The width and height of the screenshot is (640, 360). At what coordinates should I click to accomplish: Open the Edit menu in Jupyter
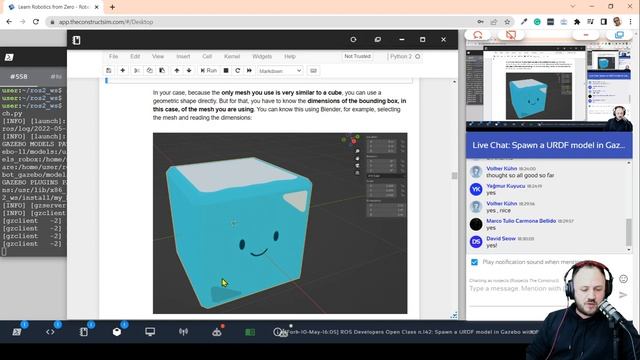[135, 56]
